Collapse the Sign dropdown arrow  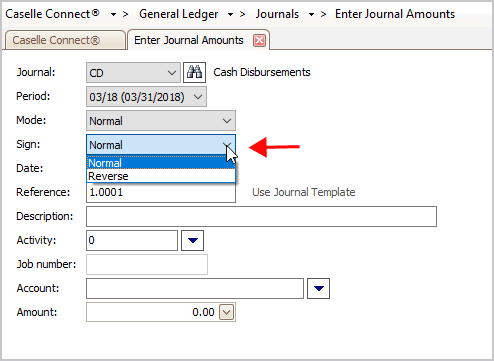(227, 145)
